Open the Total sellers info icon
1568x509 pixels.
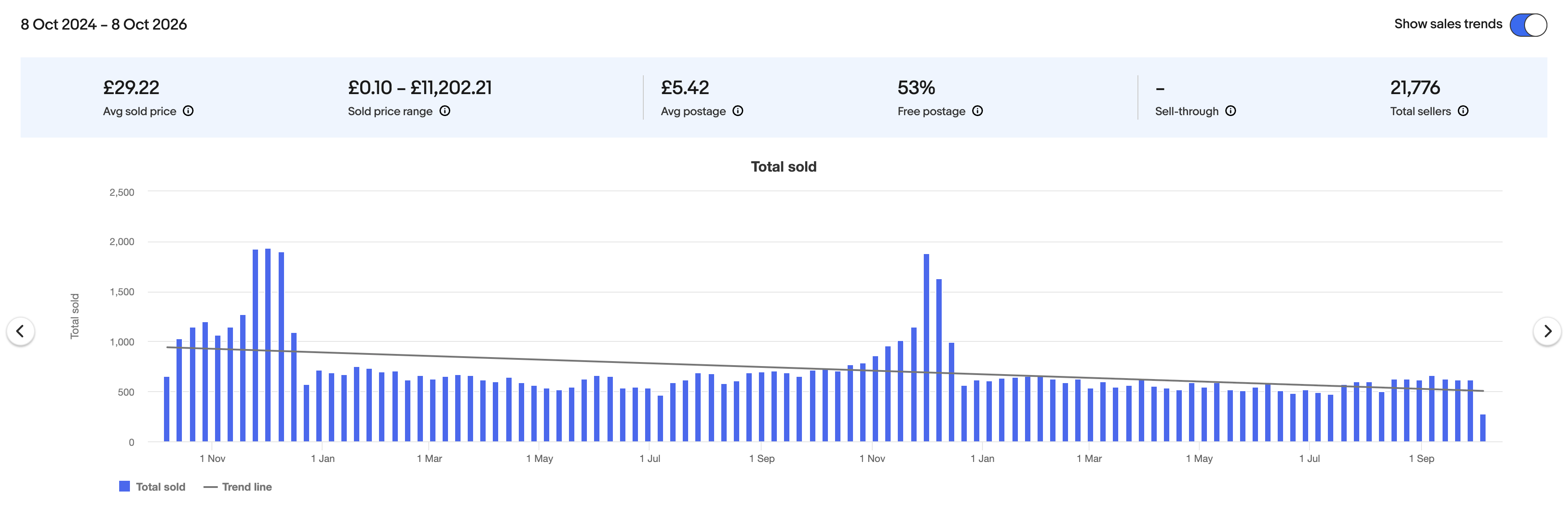pos(1463,111)
